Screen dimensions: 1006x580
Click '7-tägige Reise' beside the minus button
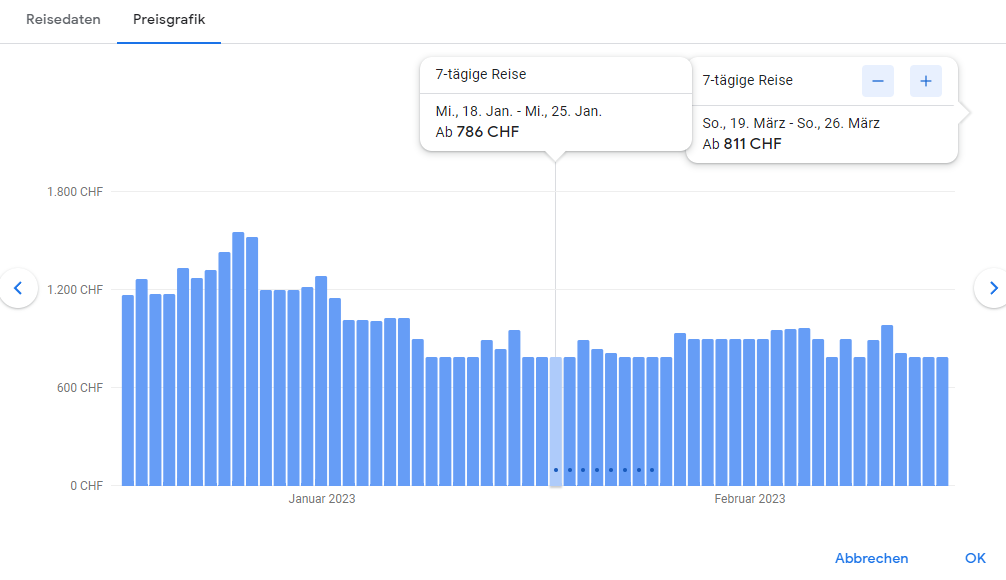point(747,81)
